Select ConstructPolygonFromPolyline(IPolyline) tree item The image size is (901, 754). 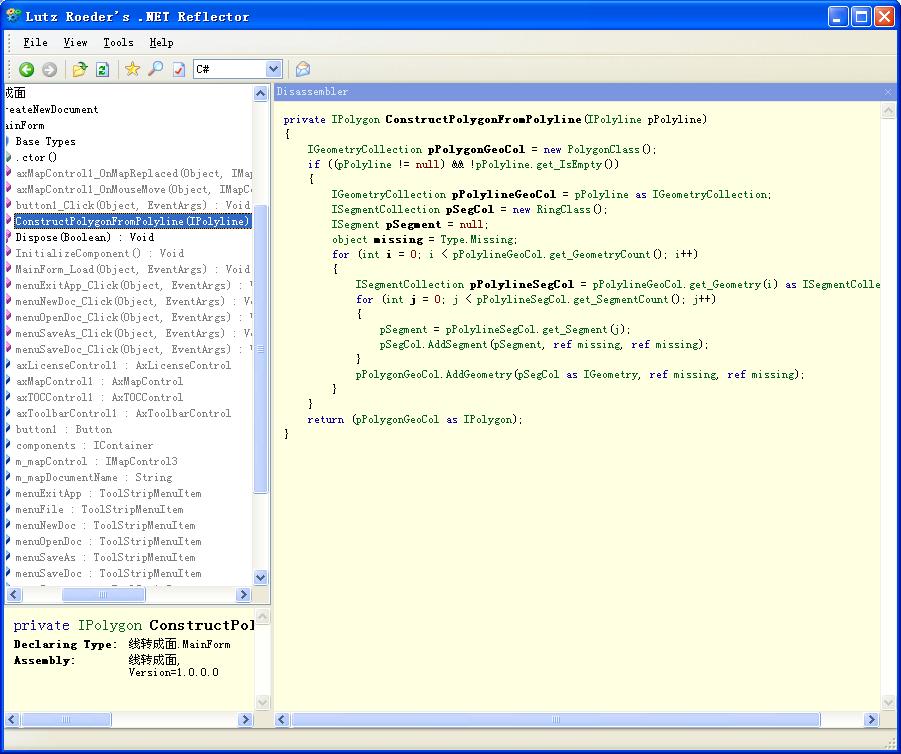pyautogui.click(x=132, y=221)
